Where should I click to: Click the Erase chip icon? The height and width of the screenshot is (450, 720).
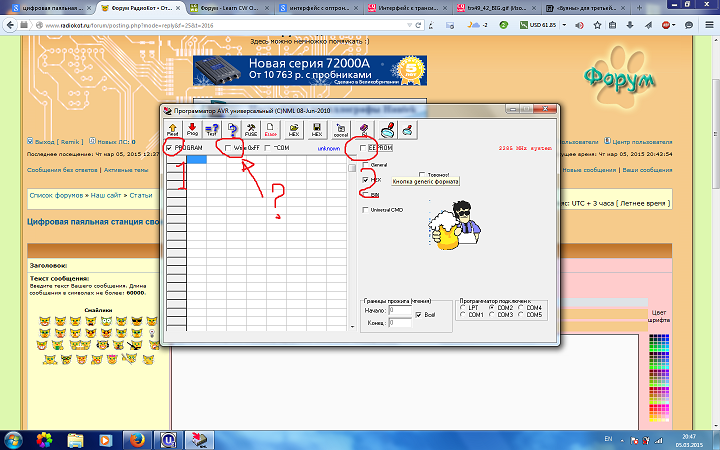tap(270, 129)
